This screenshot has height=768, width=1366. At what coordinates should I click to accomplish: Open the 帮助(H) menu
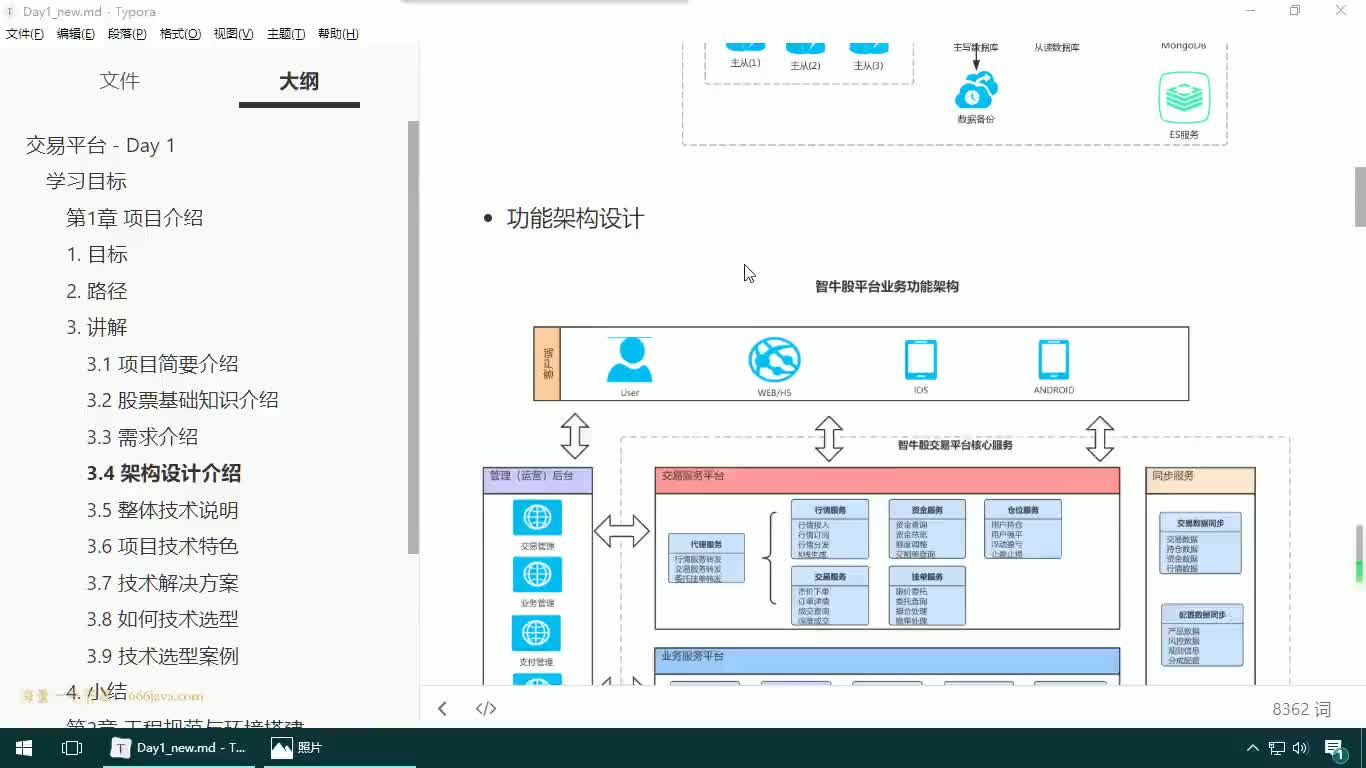click(x=338, y=34)
